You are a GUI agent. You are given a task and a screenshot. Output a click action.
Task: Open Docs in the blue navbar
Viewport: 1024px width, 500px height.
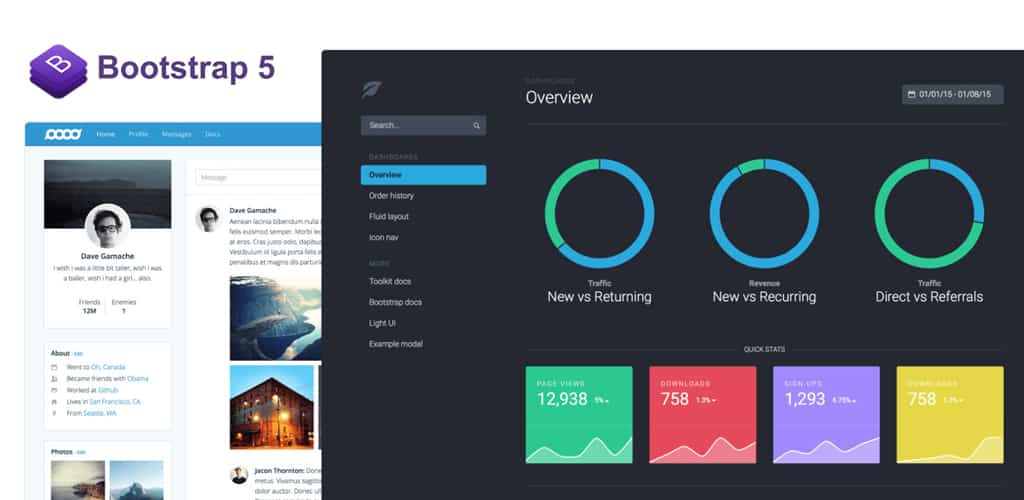212,134
